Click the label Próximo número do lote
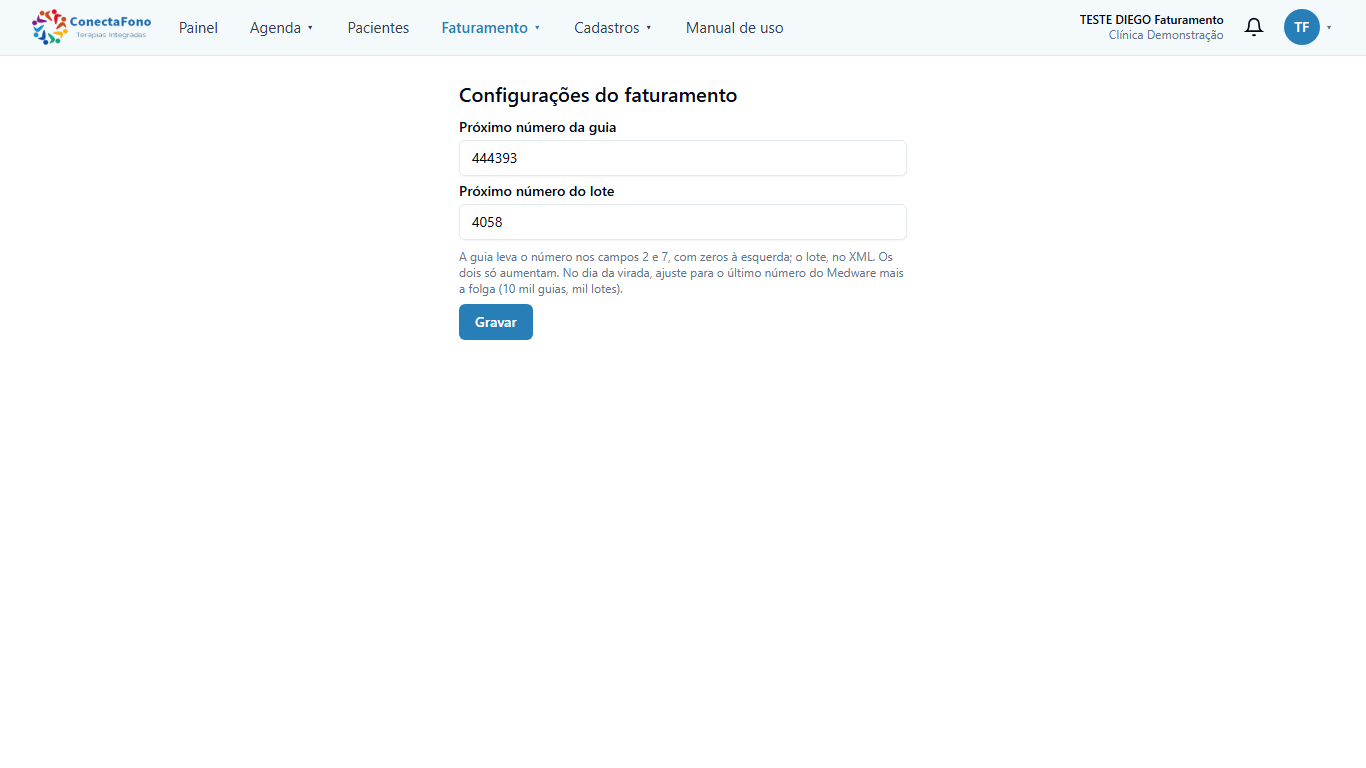This screenshot has height=768, width=1366. [x=537, y=191]
